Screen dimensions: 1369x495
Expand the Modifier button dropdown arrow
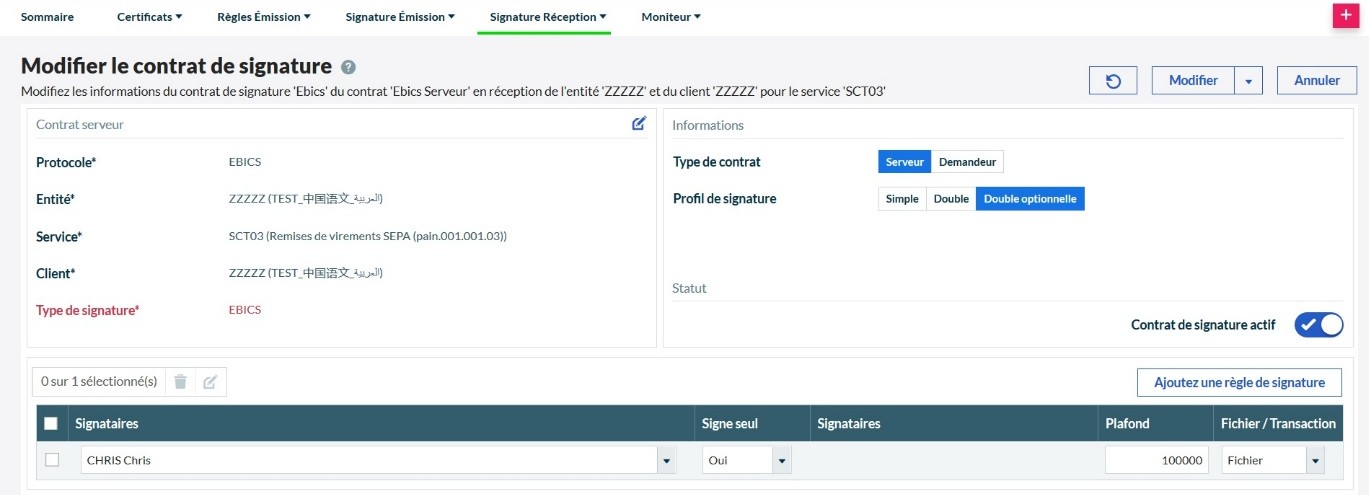(1248, 81)
